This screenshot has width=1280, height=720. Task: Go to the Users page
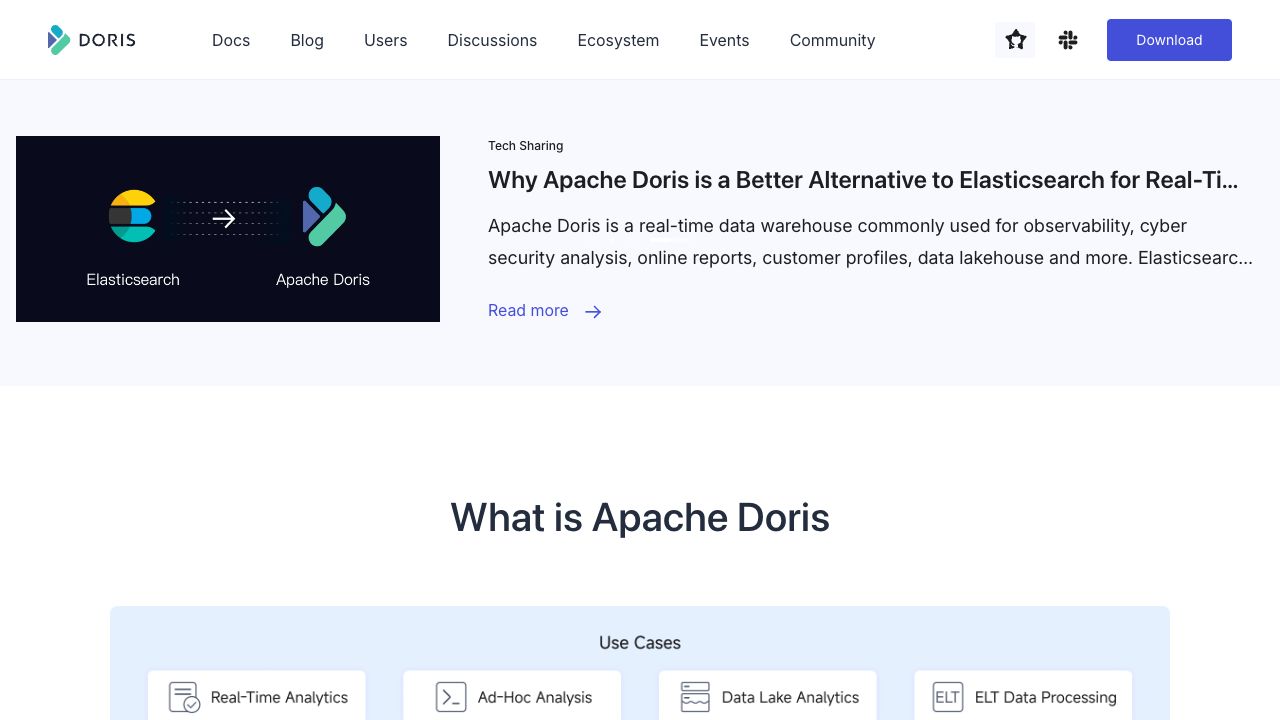click(386, 40)
